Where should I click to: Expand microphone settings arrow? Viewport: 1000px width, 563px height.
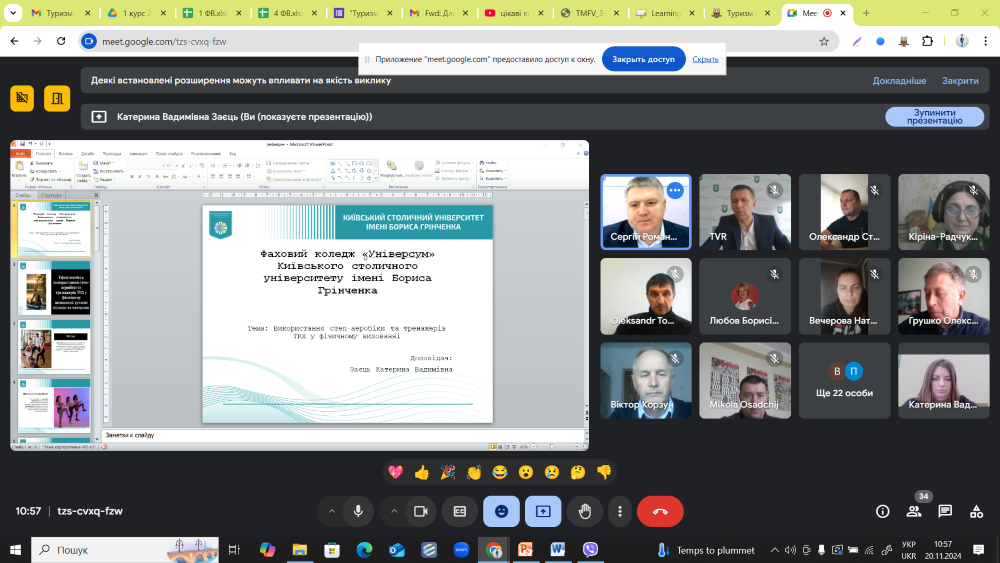tap(331, 511)
